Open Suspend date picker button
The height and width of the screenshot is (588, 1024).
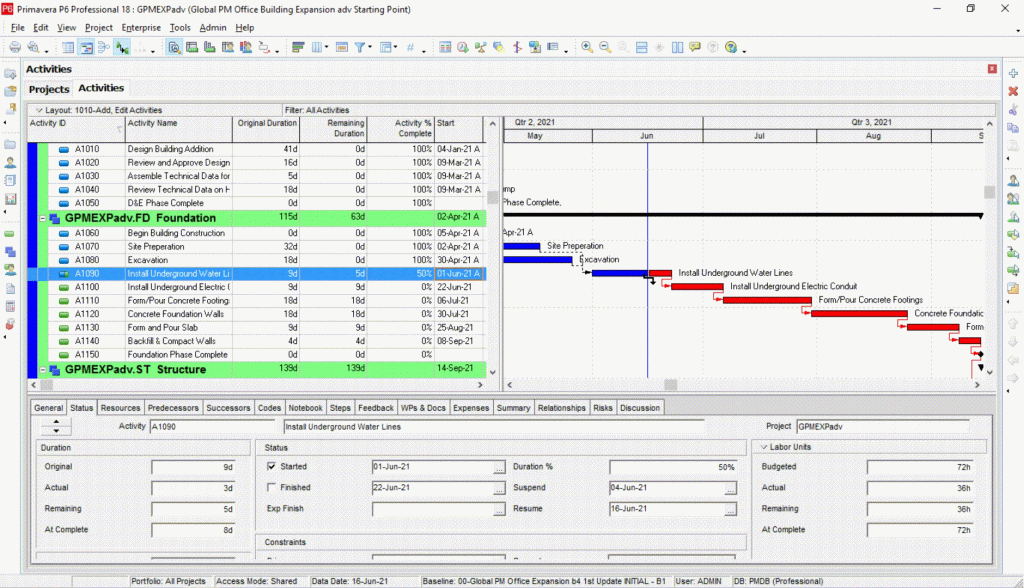click(730, 488)
